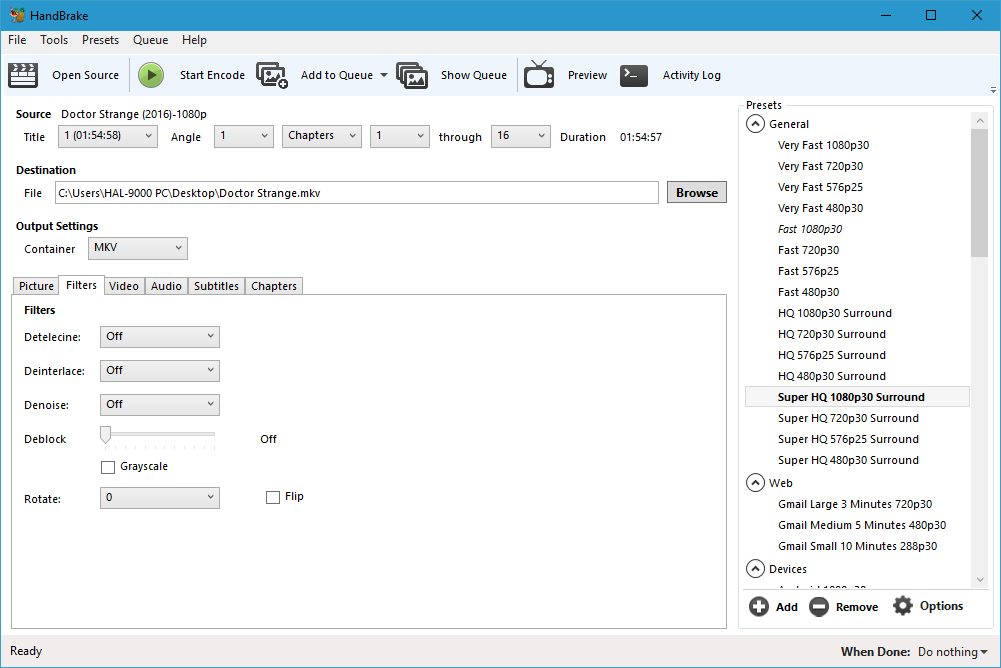The image size is (1001, 668).
Task: Switch to the Video tab
Action: (124, 286)
